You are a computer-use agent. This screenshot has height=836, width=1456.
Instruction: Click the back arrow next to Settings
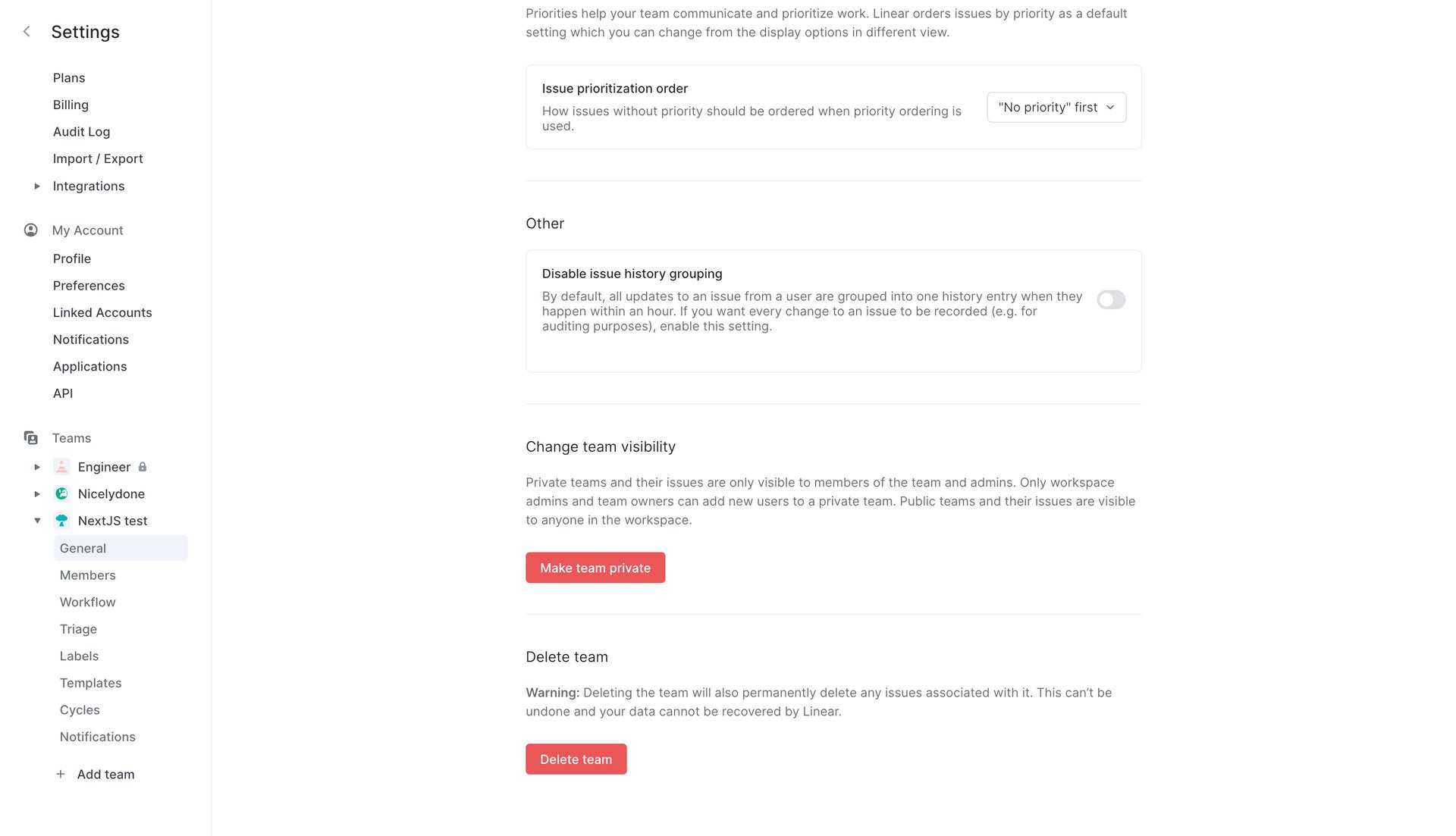(x=27, y=31)
